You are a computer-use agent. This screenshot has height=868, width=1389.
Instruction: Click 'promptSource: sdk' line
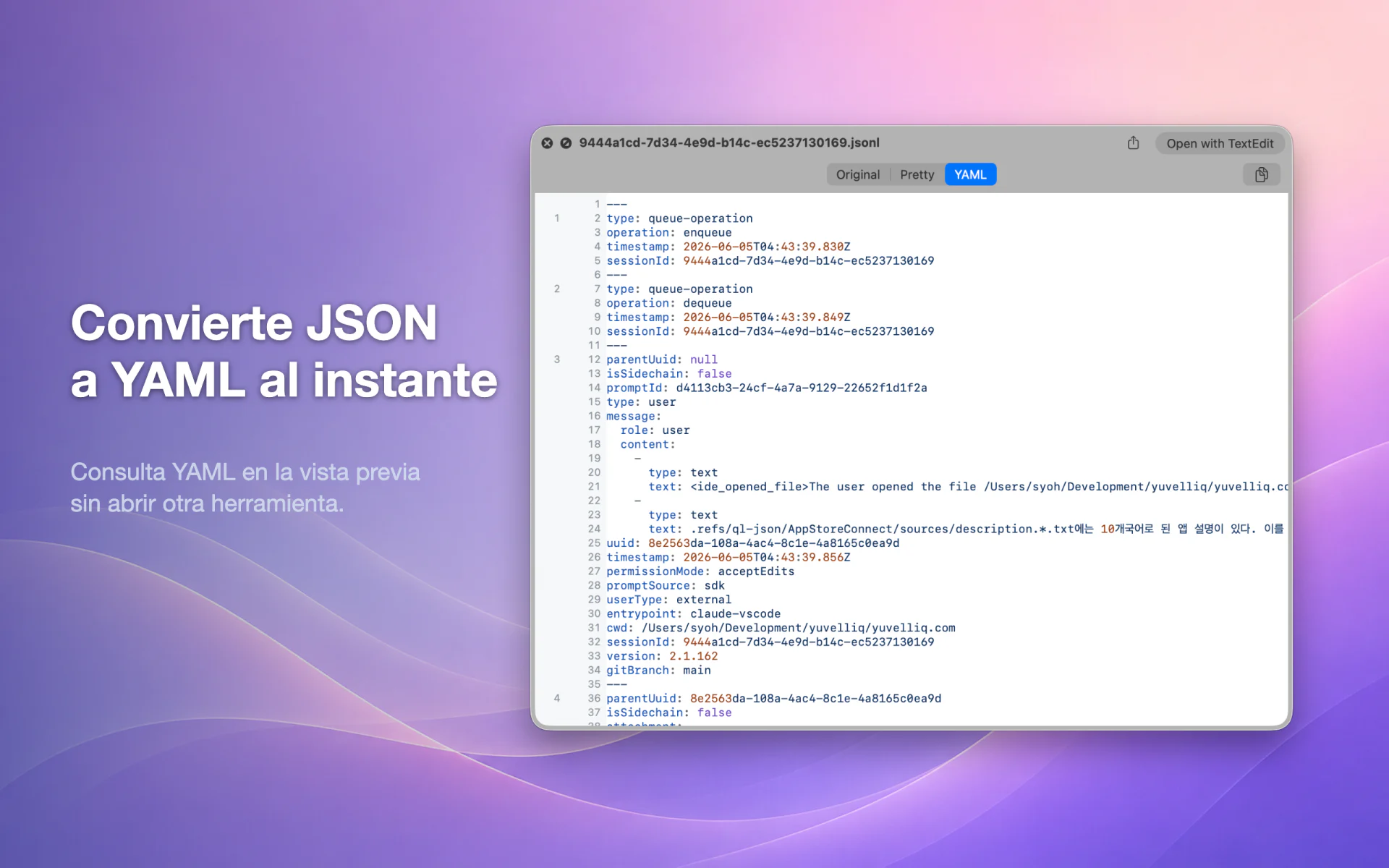coord(666,586)
